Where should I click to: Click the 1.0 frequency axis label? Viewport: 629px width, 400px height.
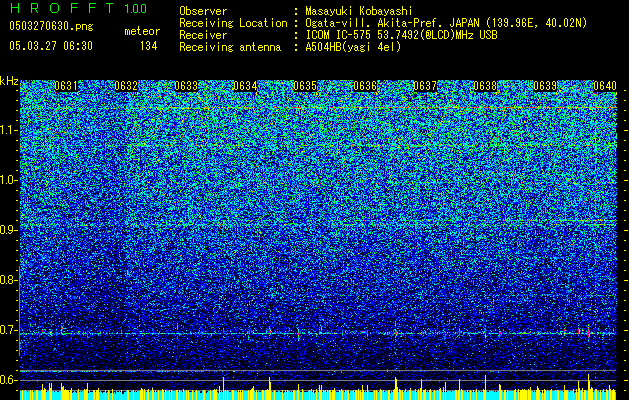[x=8, y=180]
